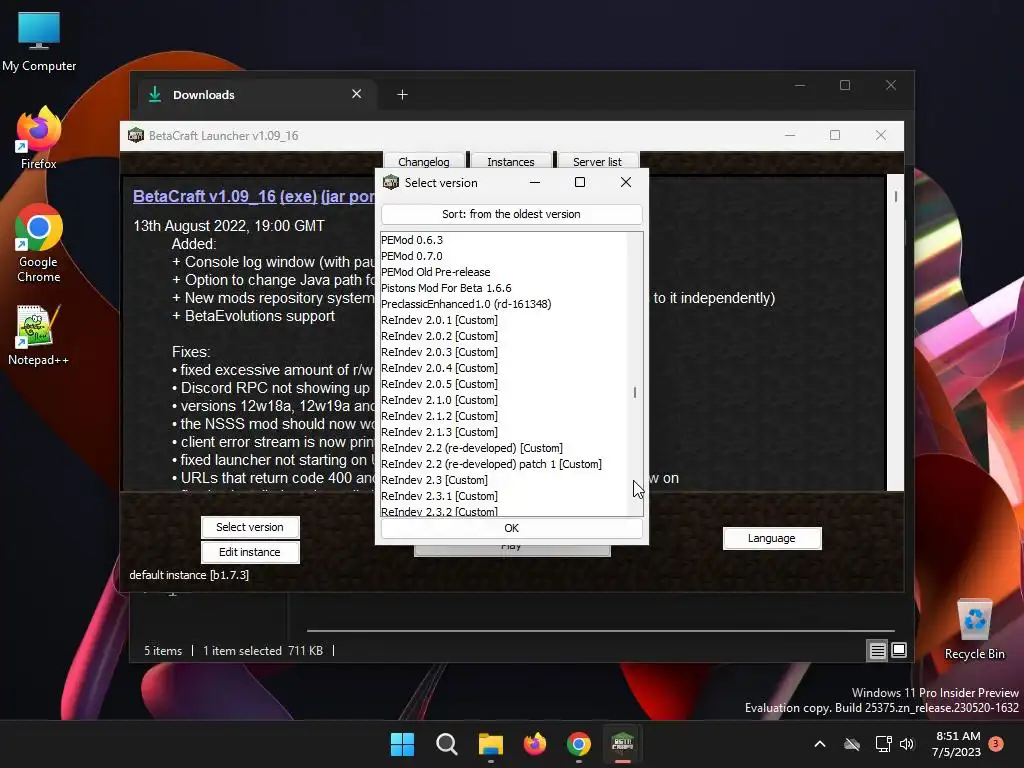Image resolution: width=1024 pixels, height=768 pixels.
Task: Open notification badge in system tray
Action: (x=996, y=743)
